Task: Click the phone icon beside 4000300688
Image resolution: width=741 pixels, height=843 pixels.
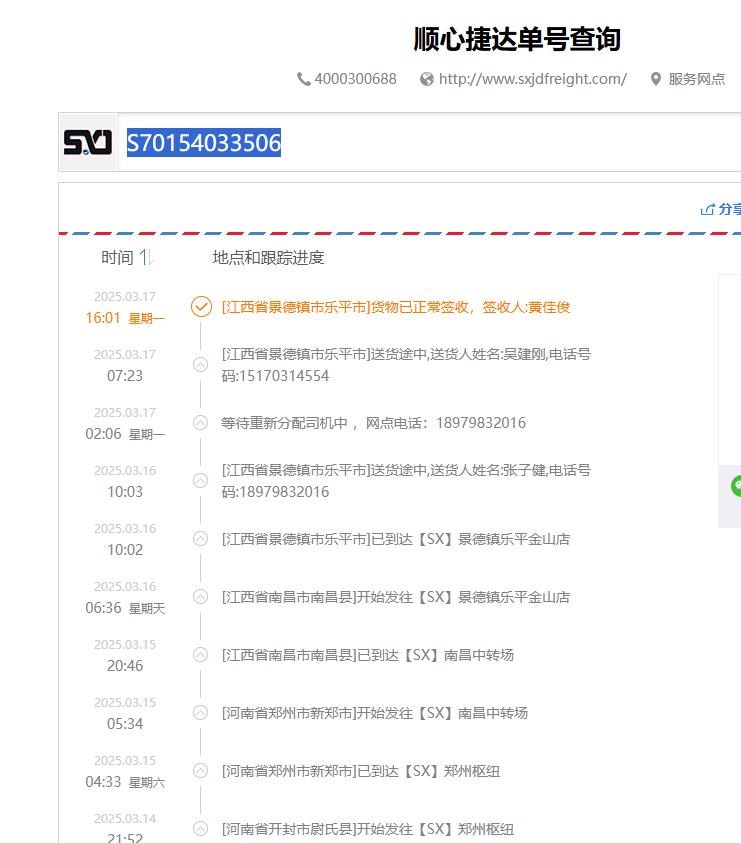Action: (x=303, y=79)
